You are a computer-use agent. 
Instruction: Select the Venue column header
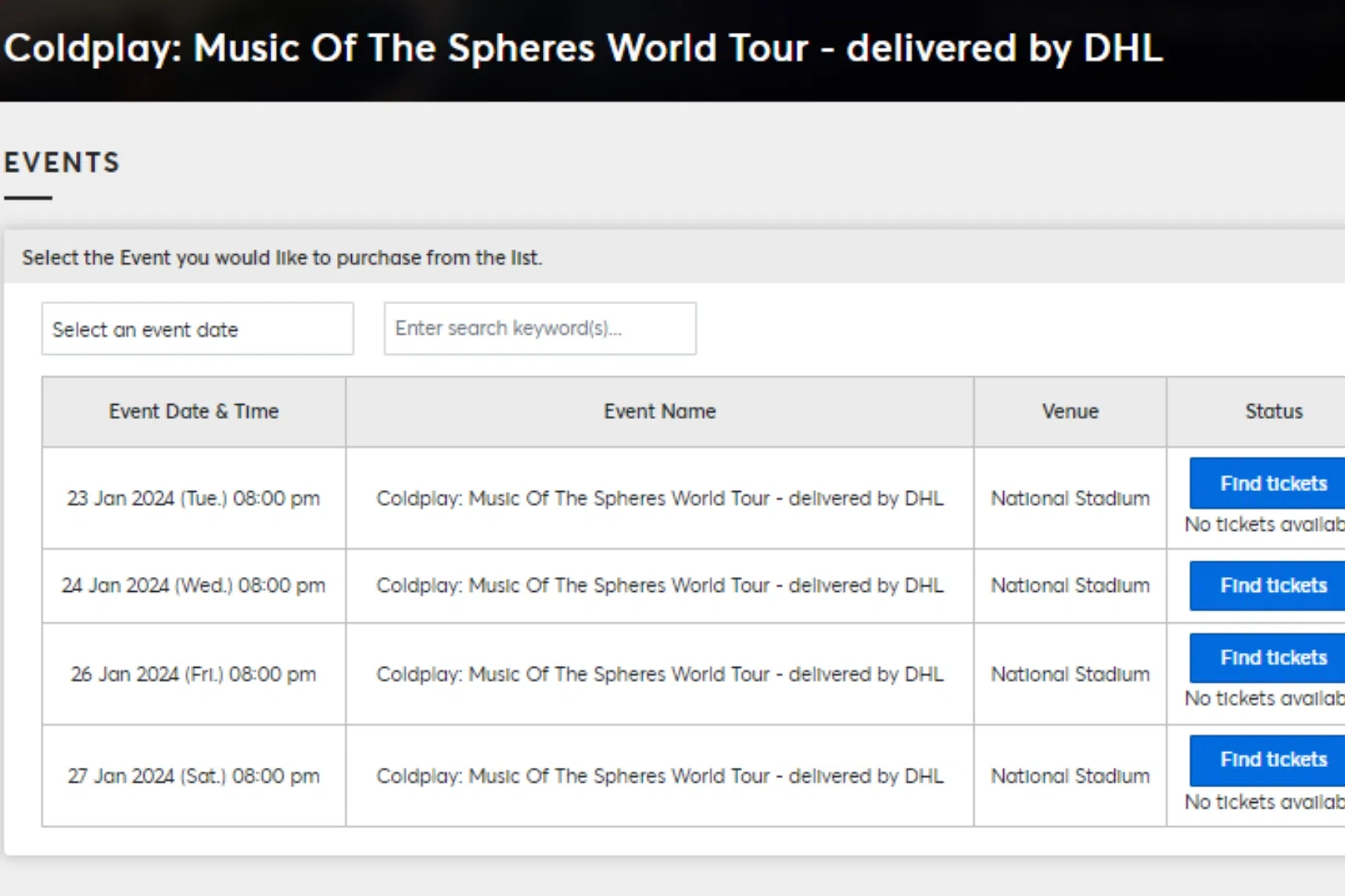tap(1070, 411)
